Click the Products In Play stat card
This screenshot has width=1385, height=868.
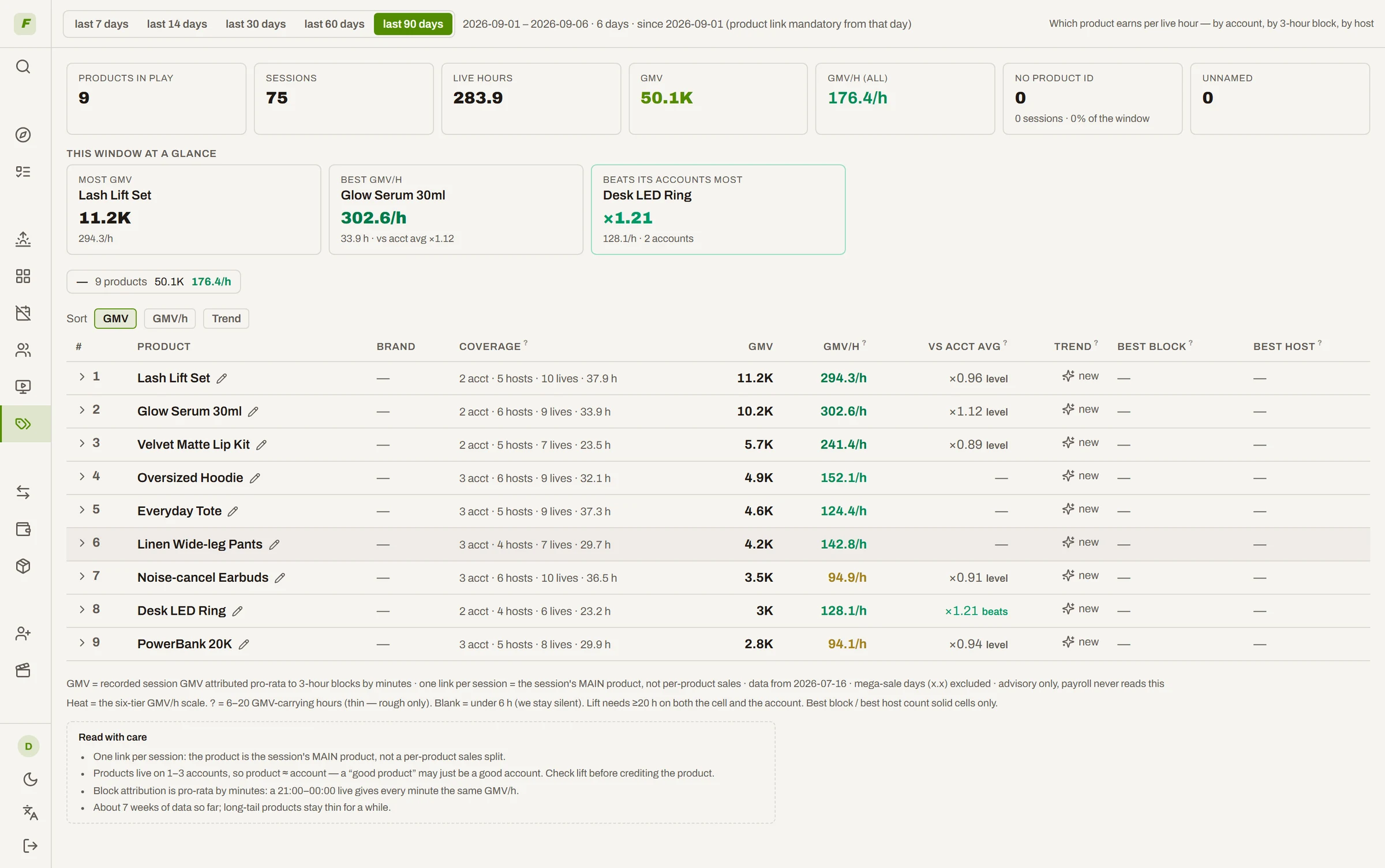coord(156,99)
